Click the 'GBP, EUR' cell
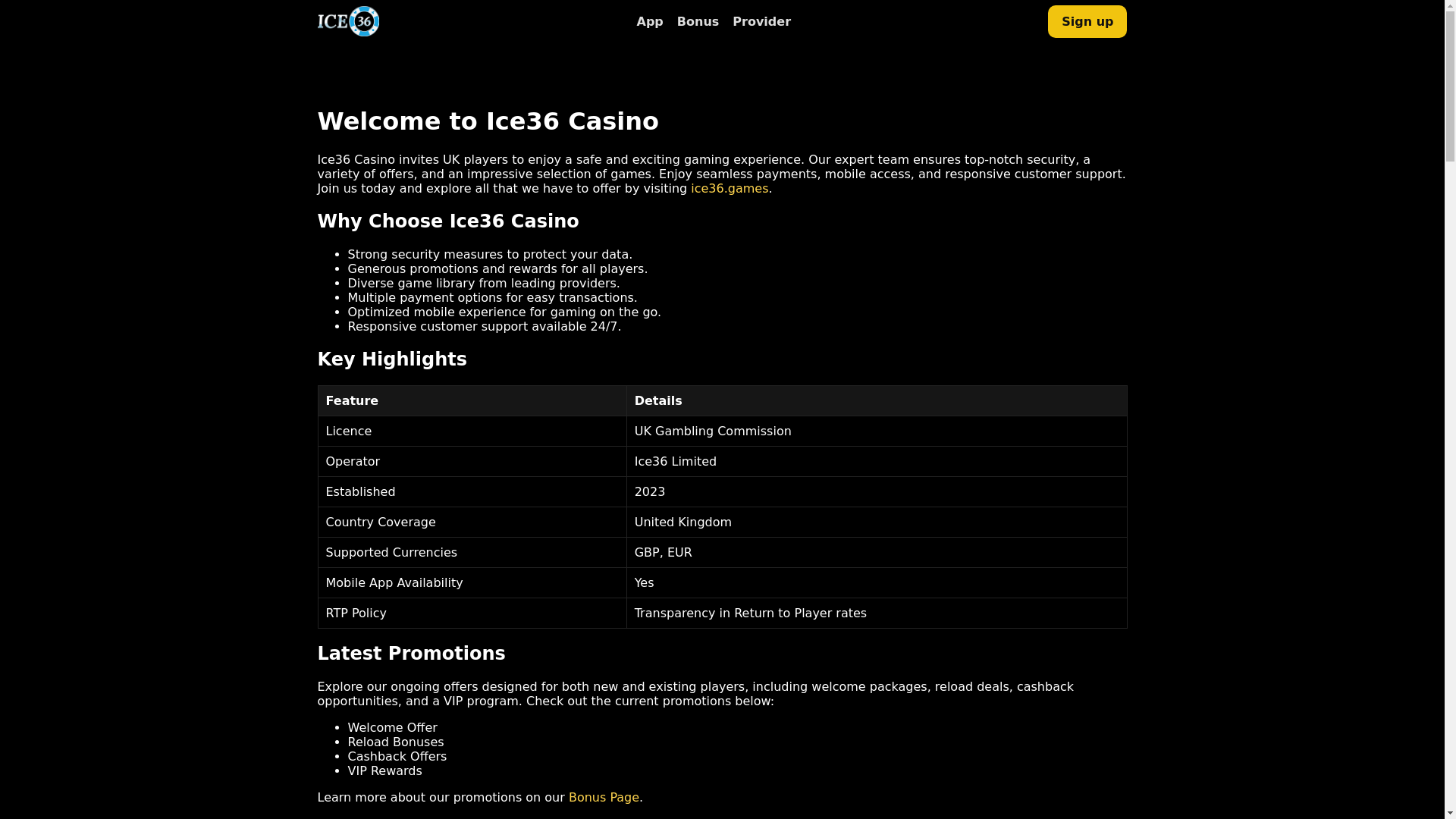 [x=877, y=553]
